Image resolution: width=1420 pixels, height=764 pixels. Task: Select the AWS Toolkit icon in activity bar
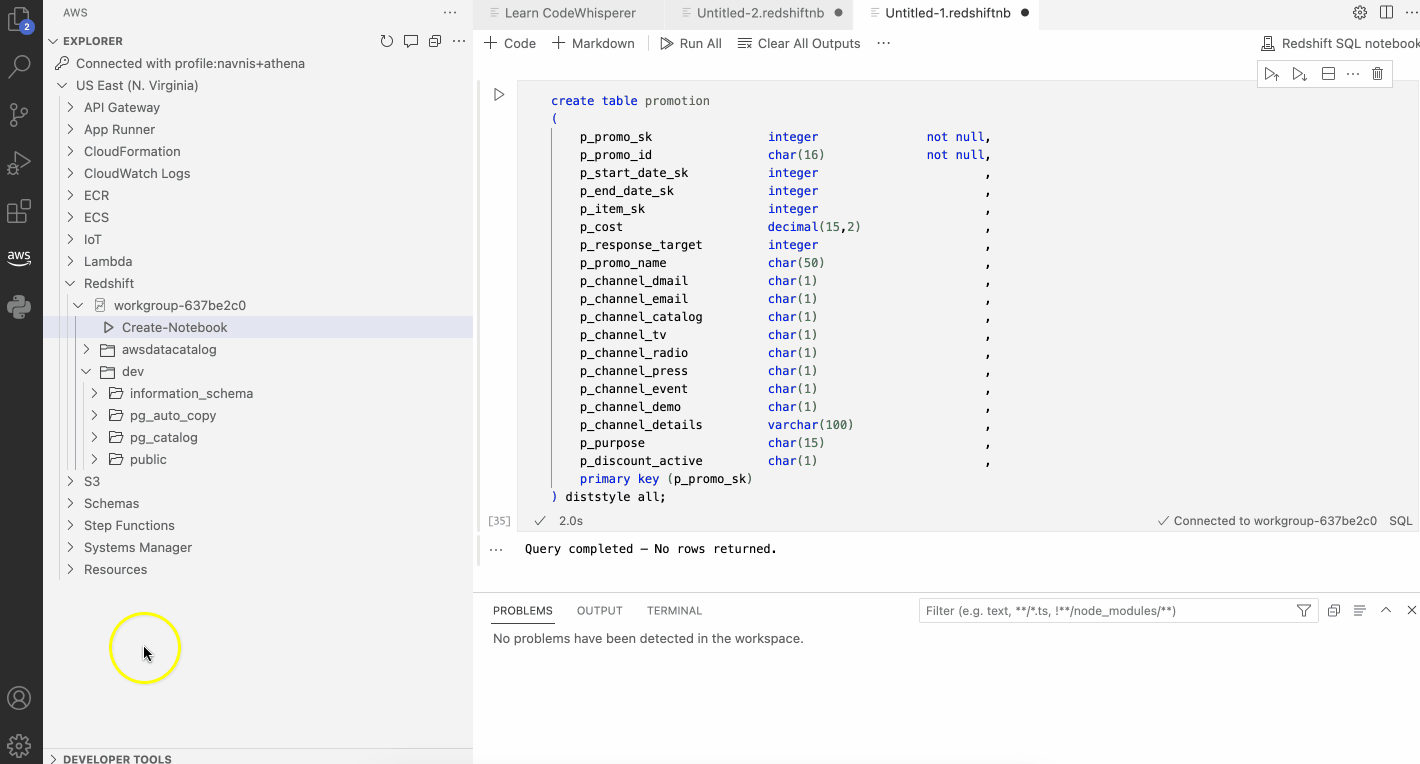[x=19, y=258]
